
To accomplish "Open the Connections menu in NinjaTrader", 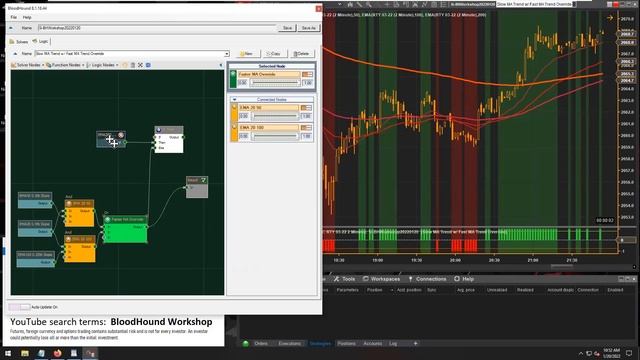I will pyautogui.click(x=427, y=279).
